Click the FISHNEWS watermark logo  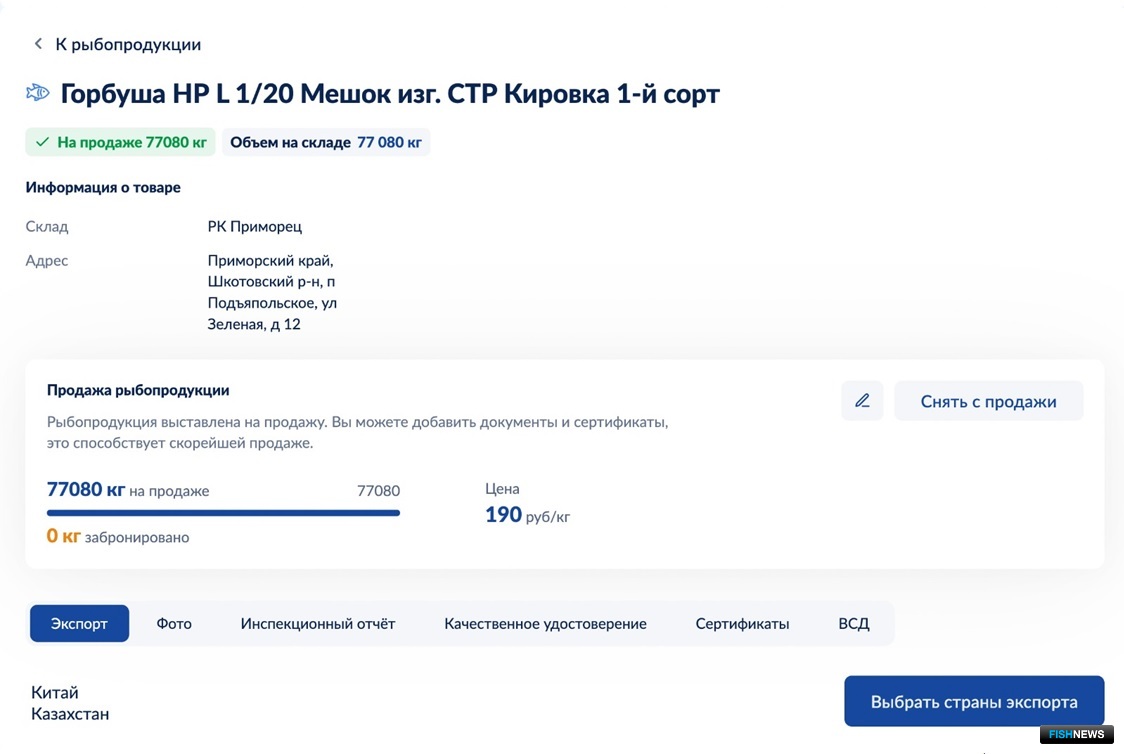click(x=1077, y=734)
